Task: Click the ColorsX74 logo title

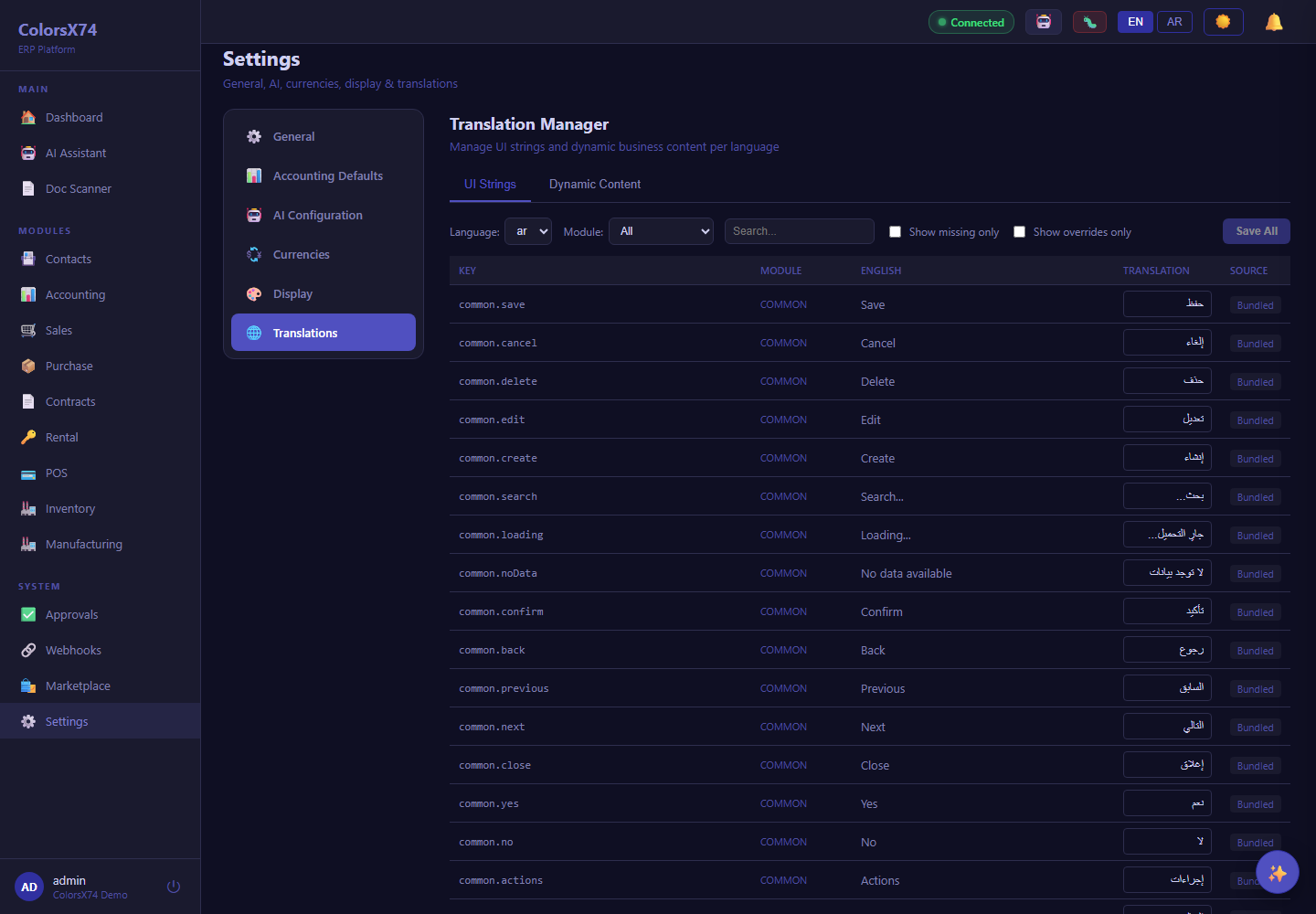Action: (58, 29)
